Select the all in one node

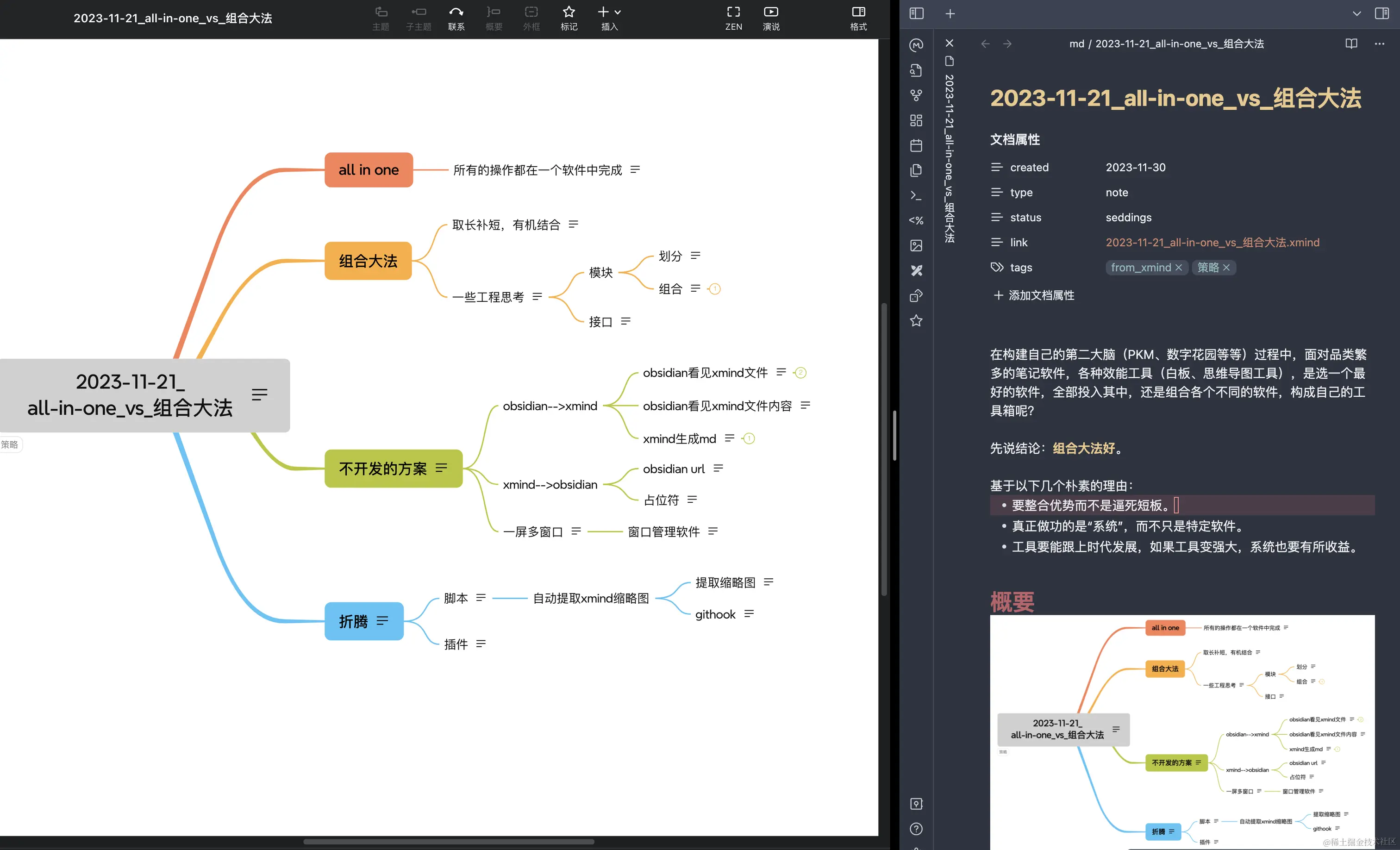pos(369,170)
